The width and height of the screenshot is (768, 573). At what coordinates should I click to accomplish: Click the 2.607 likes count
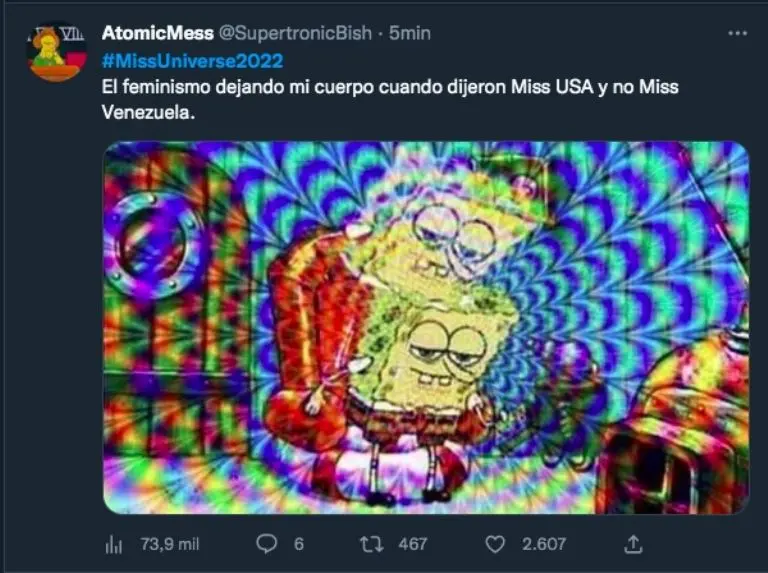click(544, 544)
